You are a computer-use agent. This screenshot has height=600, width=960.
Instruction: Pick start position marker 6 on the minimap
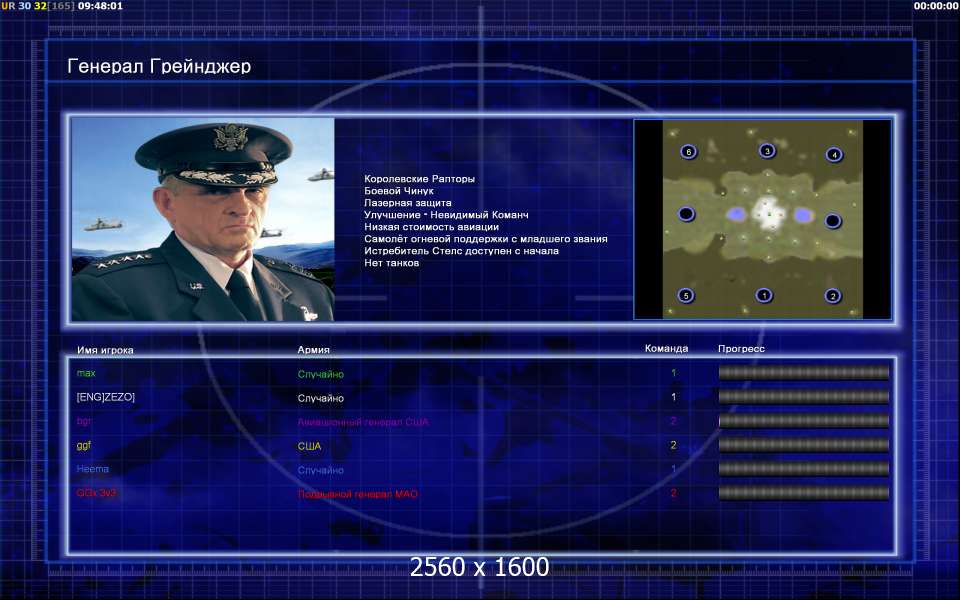coord(689,151)
